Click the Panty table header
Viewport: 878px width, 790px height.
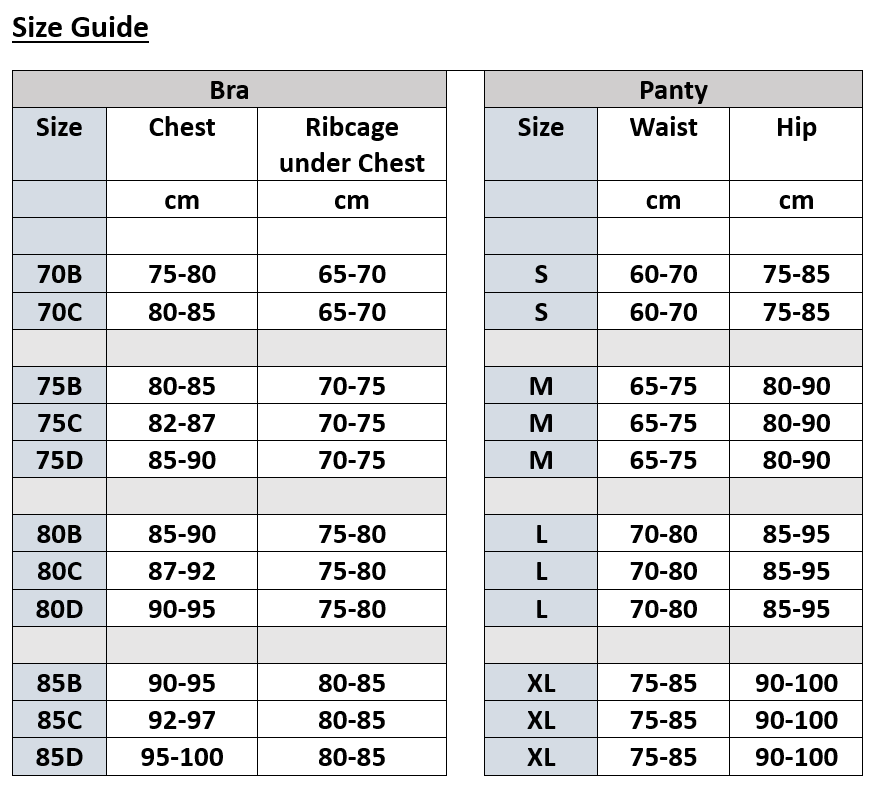[x=673, y=90]
